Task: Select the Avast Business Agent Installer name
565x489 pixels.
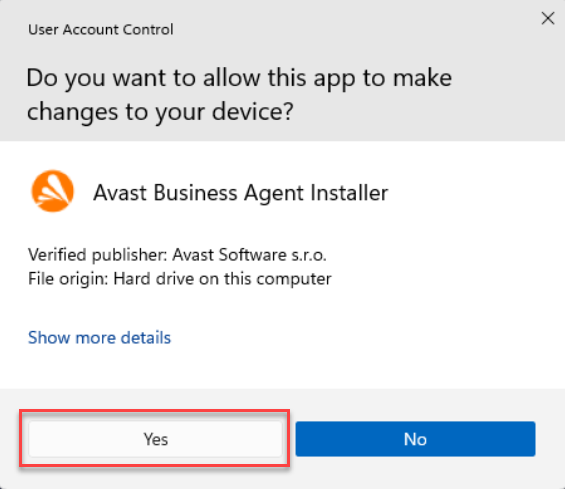Action: point(241,193)
